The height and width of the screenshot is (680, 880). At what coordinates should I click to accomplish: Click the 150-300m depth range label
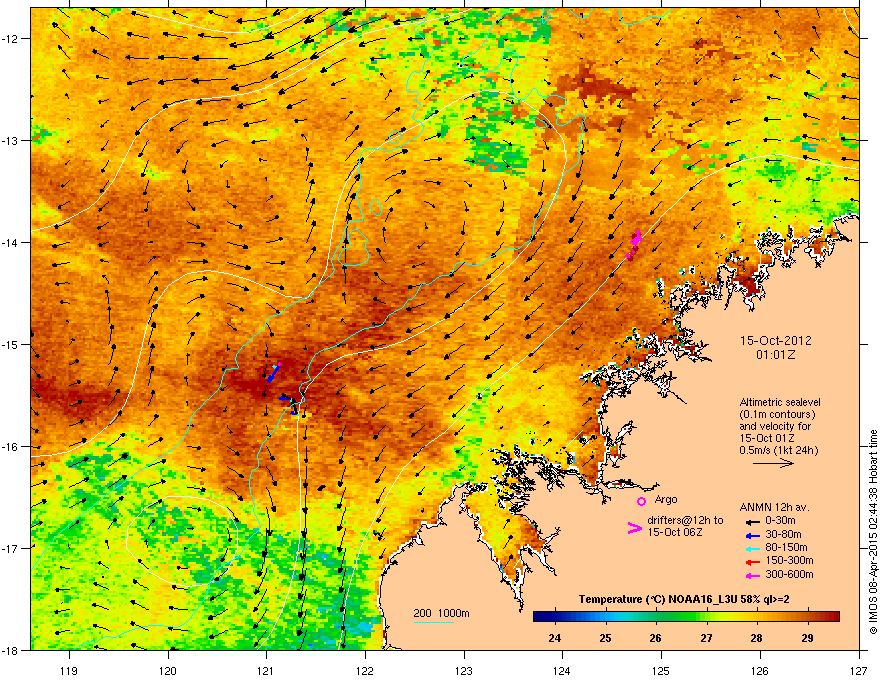point(789,560)
